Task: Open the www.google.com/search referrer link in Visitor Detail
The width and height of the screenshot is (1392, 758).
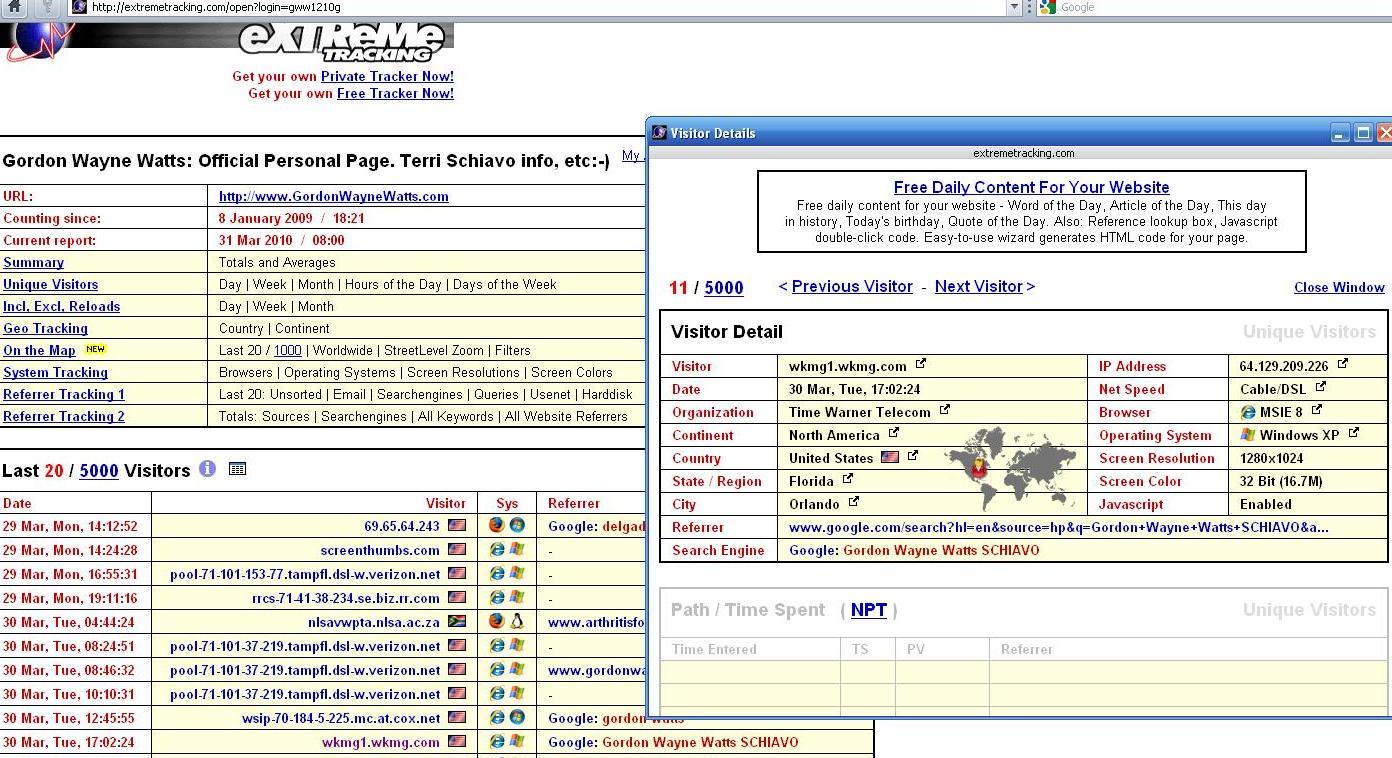Action: click(x=1059, y=527)
